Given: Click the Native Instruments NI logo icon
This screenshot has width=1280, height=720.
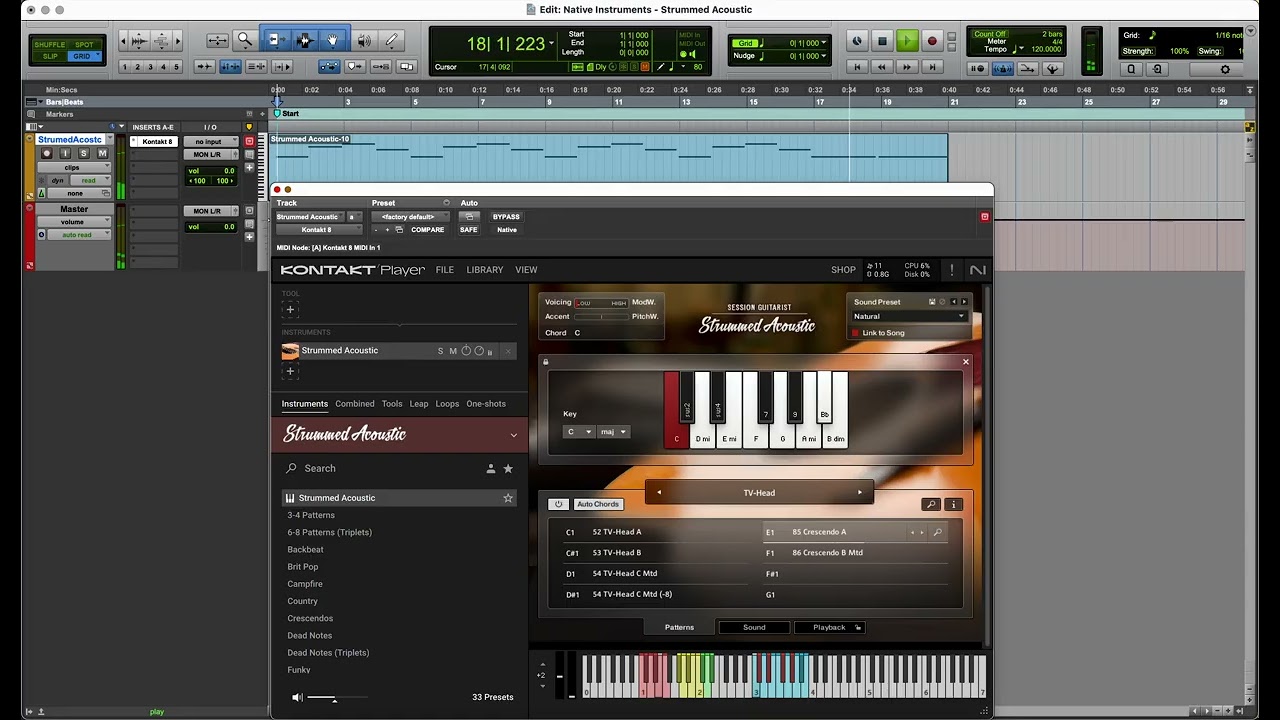Looking at the screenshot, I should [977, 270].
